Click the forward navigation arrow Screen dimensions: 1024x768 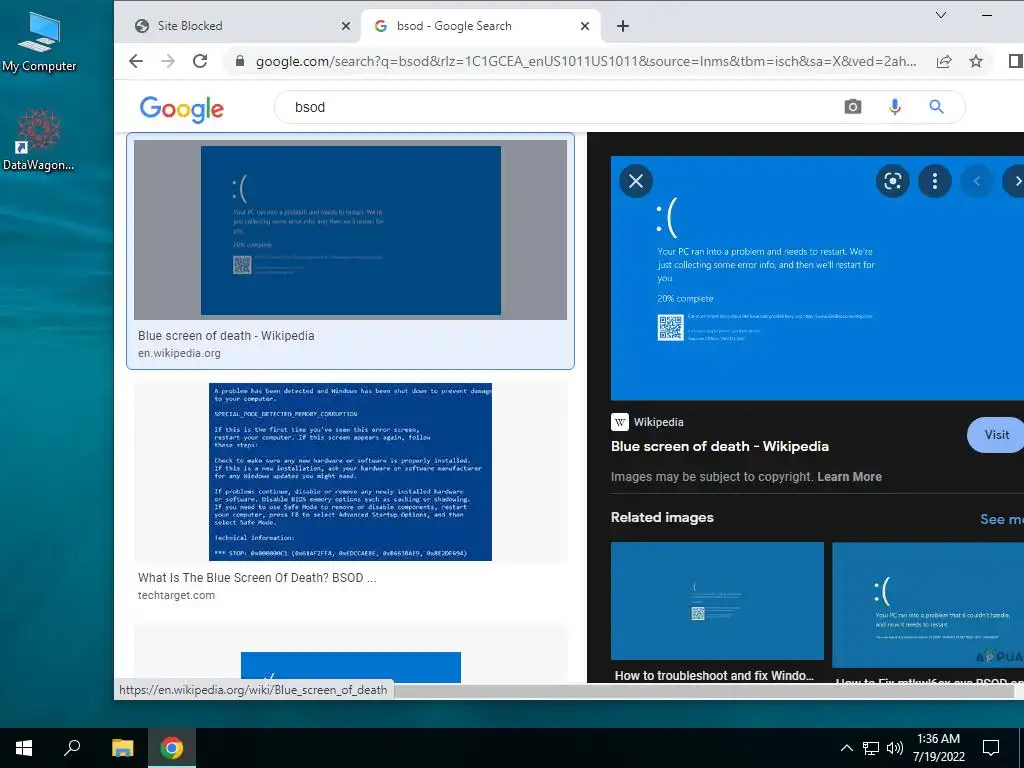point(168,61)
